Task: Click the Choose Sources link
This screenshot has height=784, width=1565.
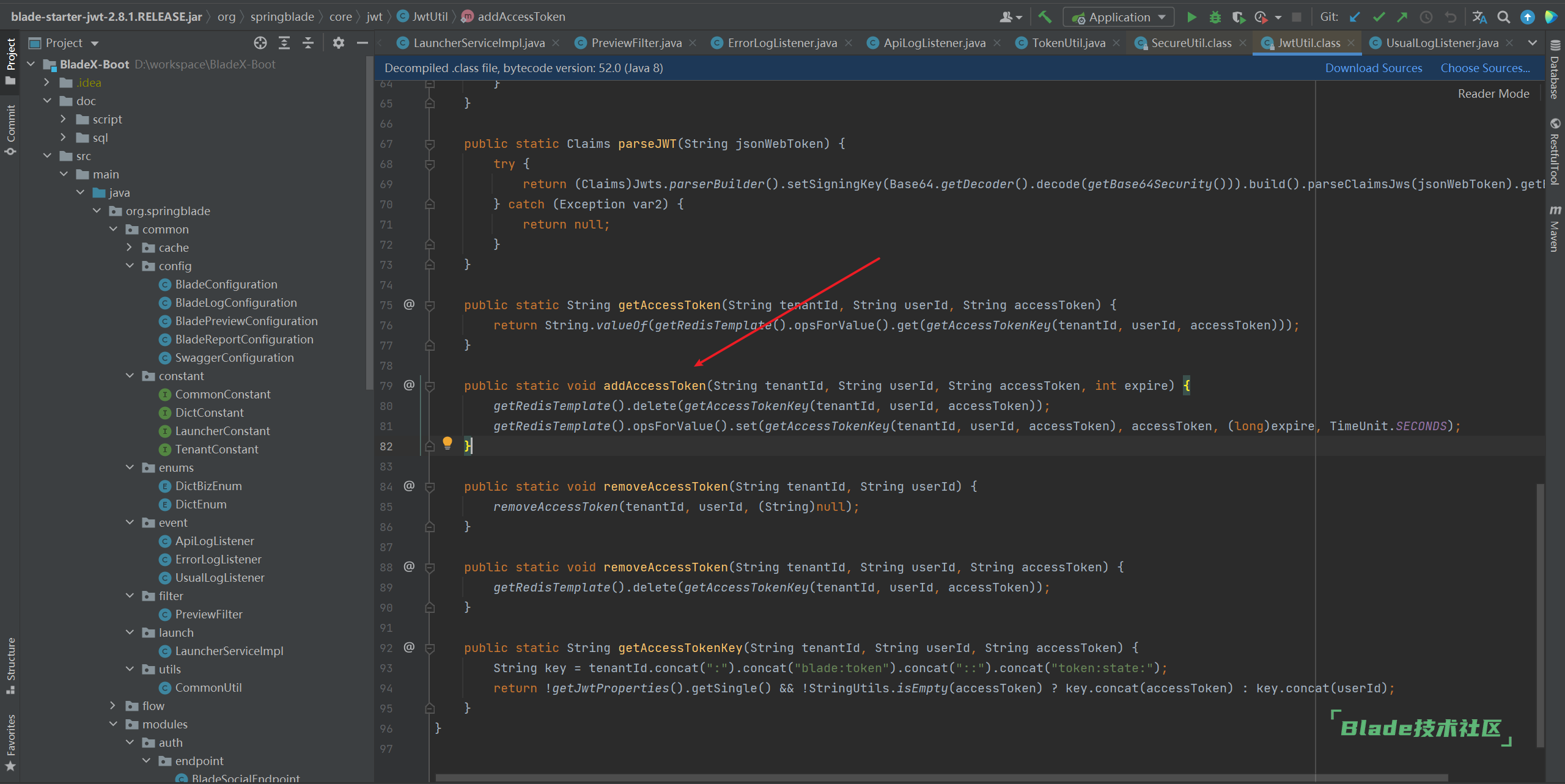Action: [x=1485, y=68]
